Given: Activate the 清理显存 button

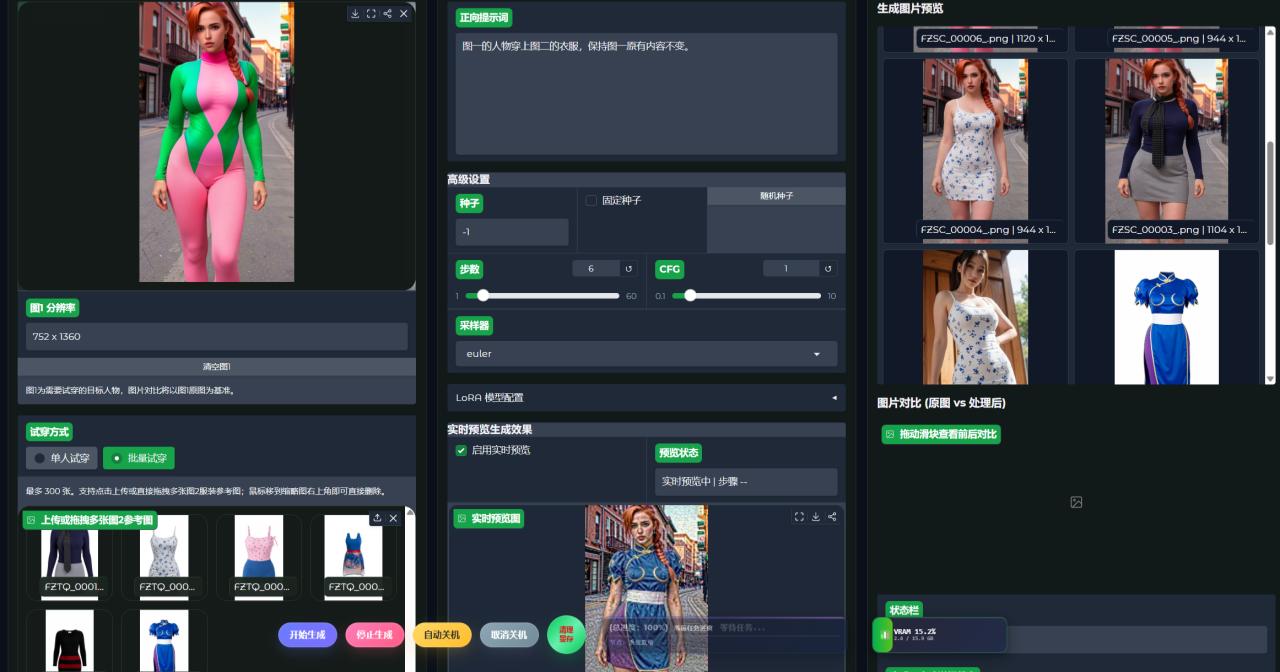Looking at the screenshot, I should 566,634.
